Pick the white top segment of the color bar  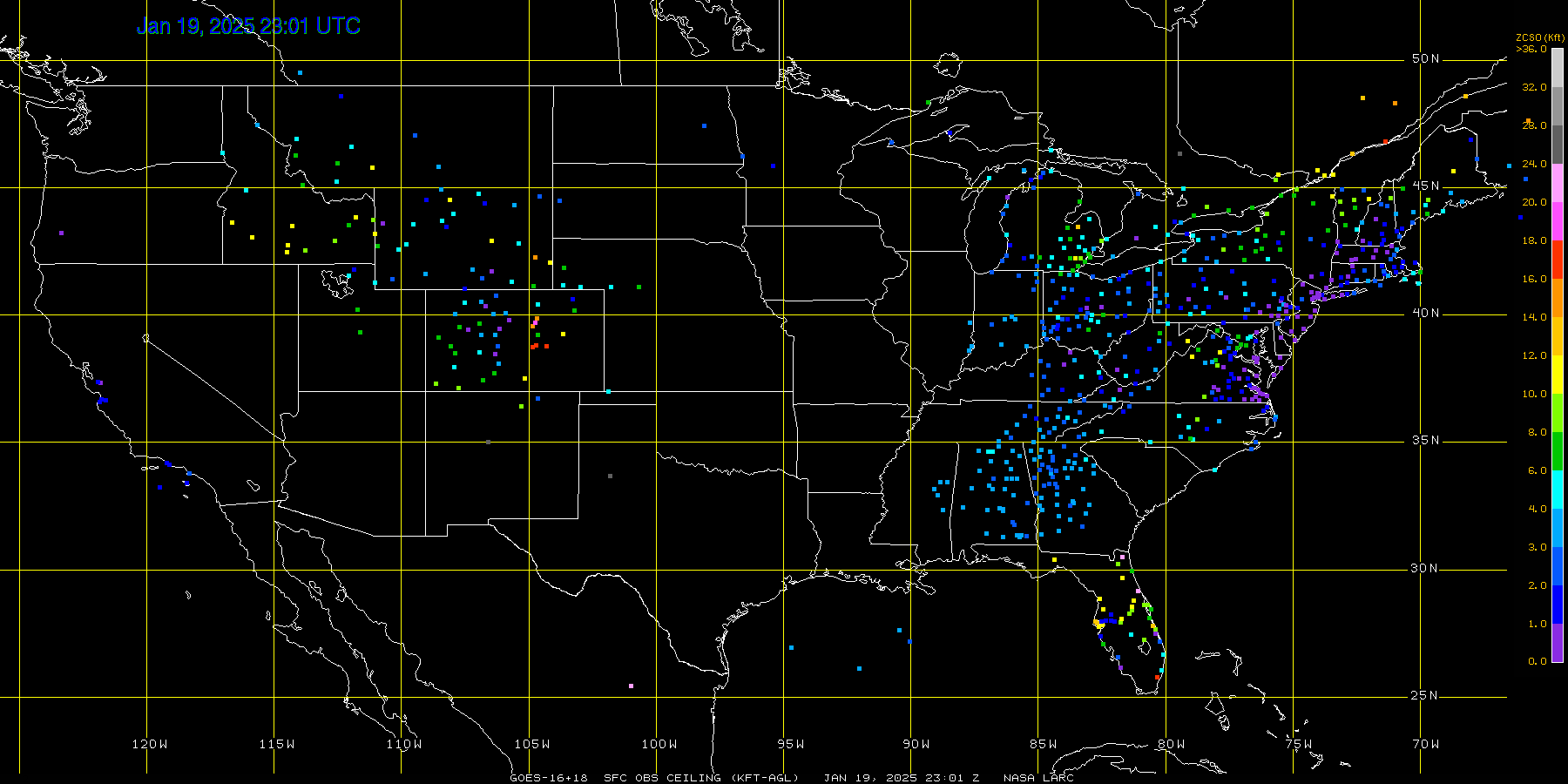[x=1558, y=68]
